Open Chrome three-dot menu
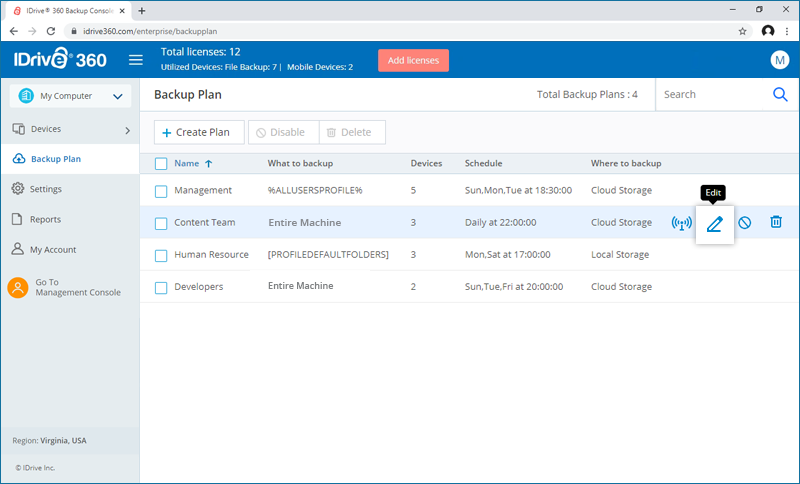The image size is (800, 484). (787, 31)
